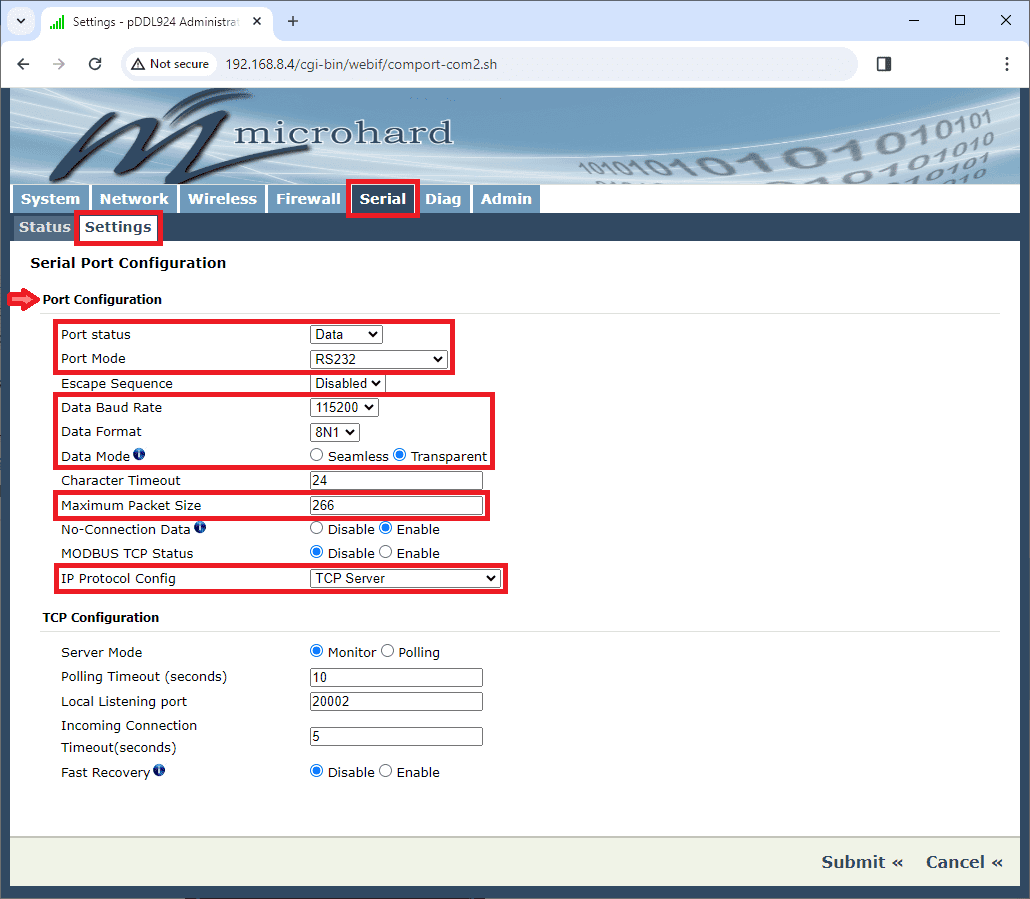
Task: Open the tab search chevron button
Action: 20,21
